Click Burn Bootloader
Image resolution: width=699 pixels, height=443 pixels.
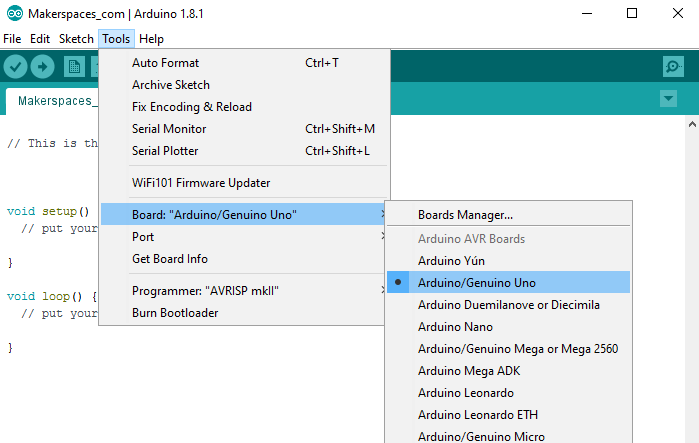[x=175, y=313]
